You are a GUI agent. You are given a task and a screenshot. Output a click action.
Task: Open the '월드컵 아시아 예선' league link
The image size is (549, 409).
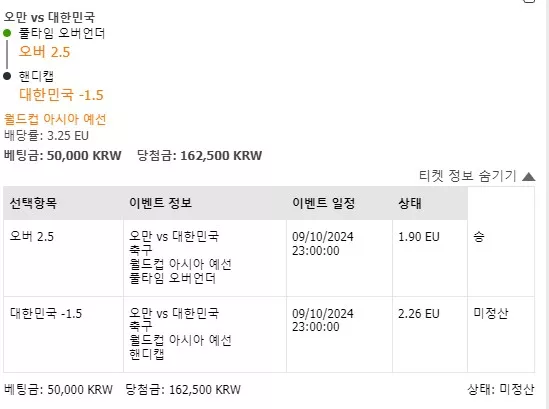55,119
